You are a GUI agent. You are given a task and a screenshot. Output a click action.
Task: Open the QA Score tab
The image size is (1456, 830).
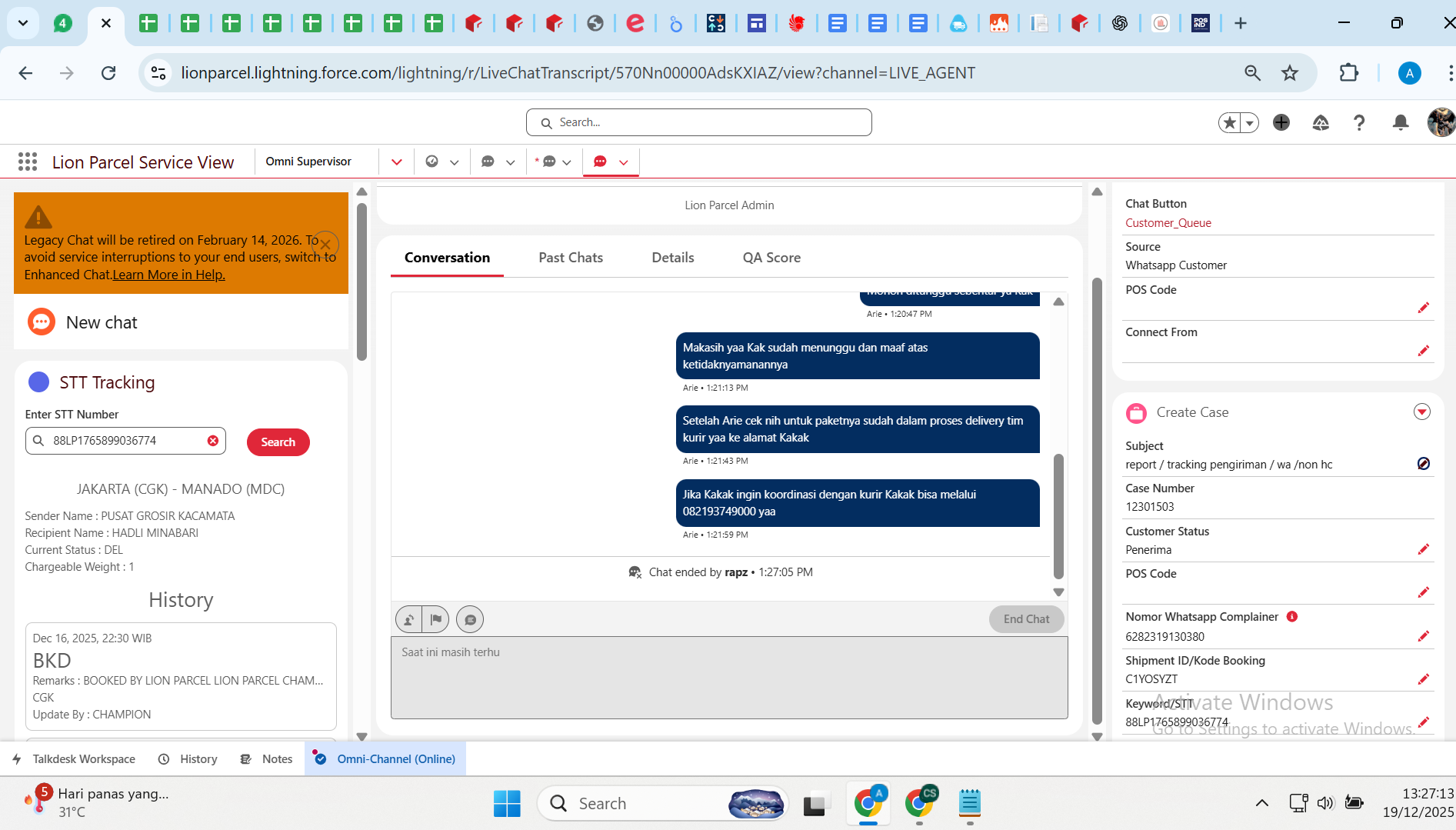click(771, 258)
